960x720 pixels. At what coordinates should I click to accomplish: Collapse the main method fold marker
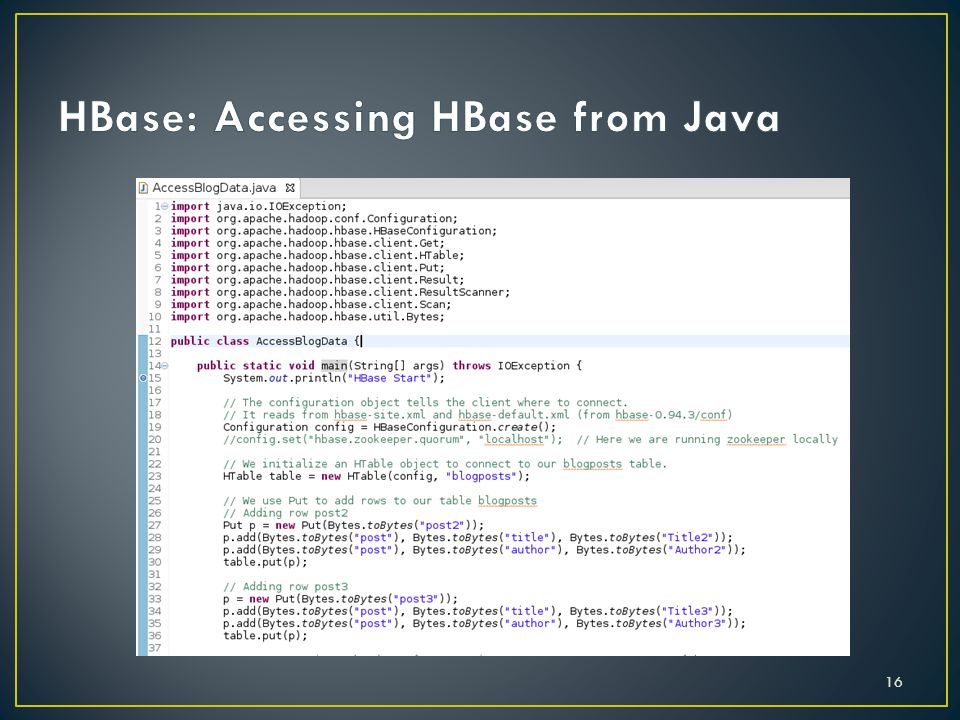coord(165,366)
